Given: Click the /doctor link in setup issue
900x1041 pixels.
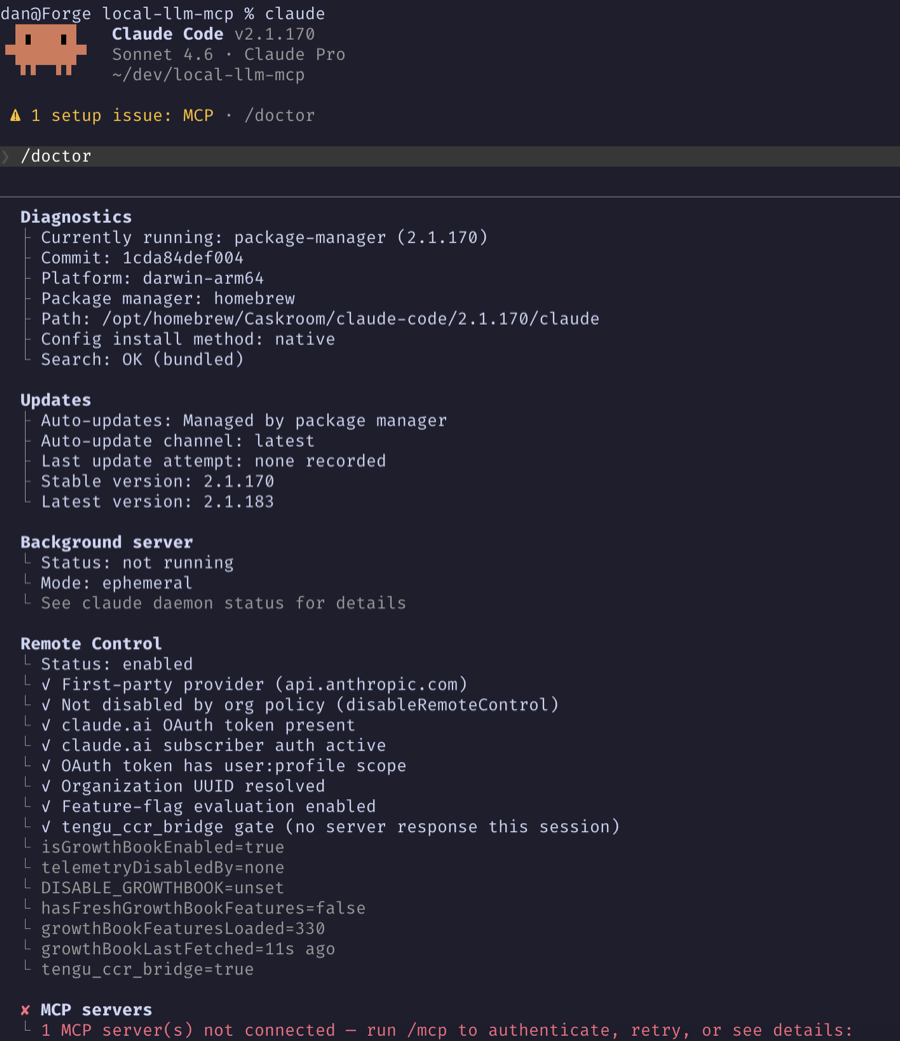Looking at the screenshot, I should [x=279, y=116].
